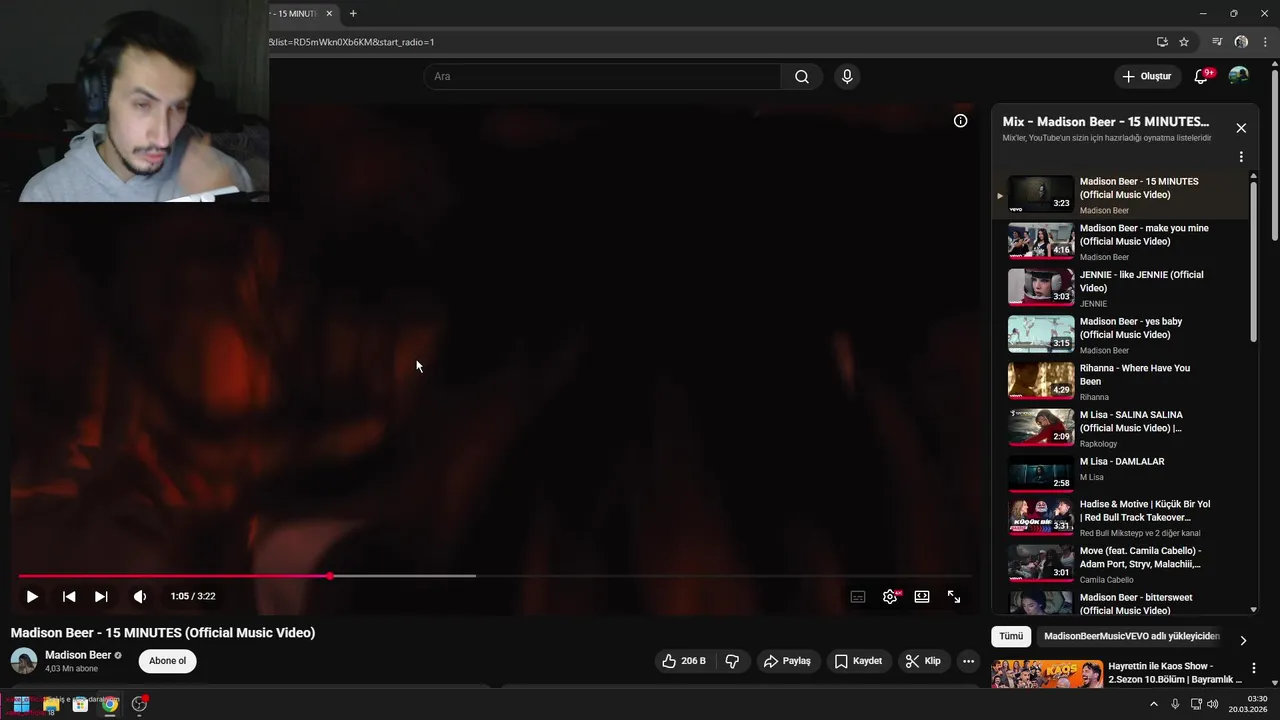1280x720 pixels.
Task: Open Chrome media controls icon
Action: pyautogui.click(x=1217, y=42)
